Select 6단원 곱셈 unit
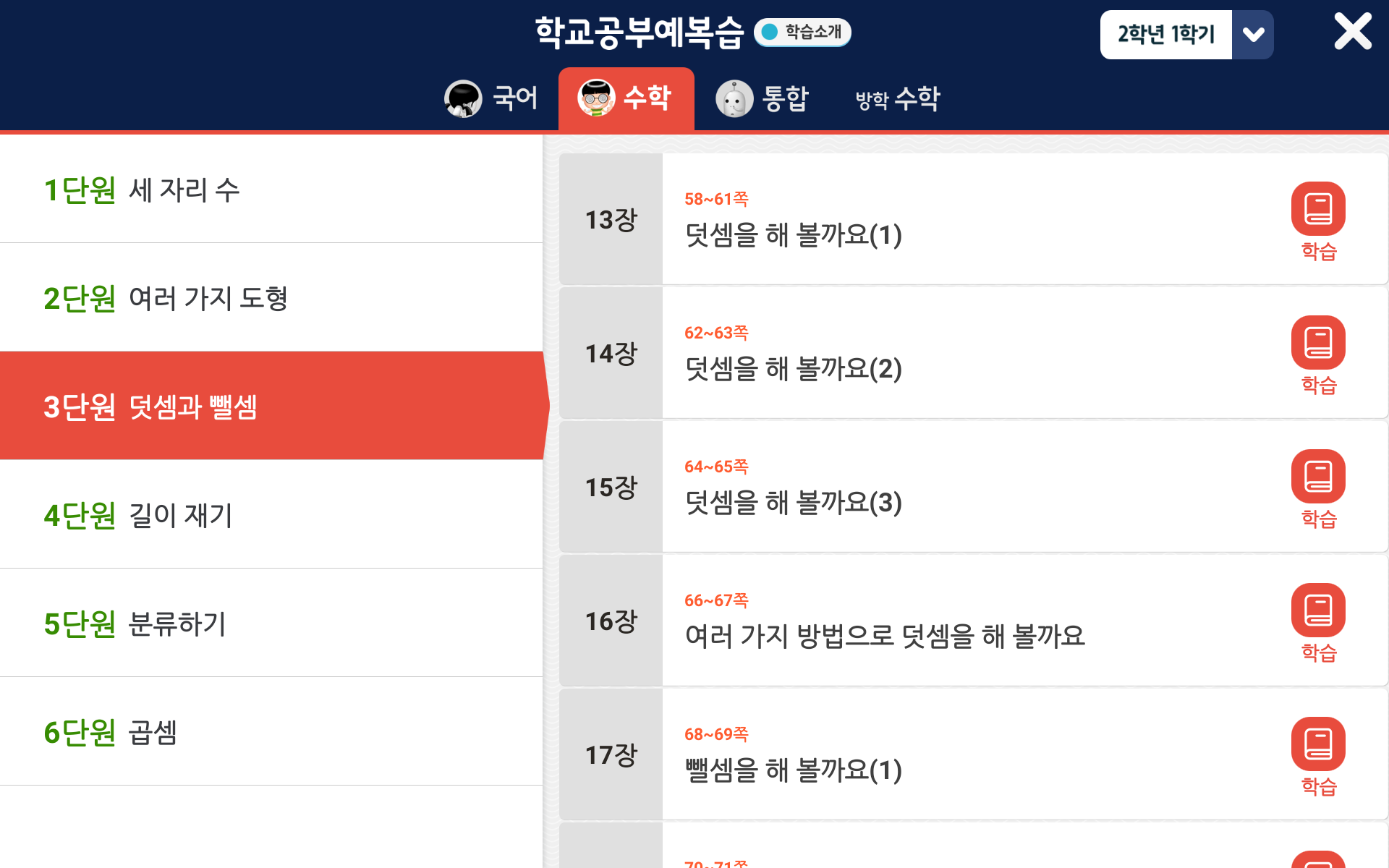The width and height of the screenshot is (1389, 868). [271, 731]
